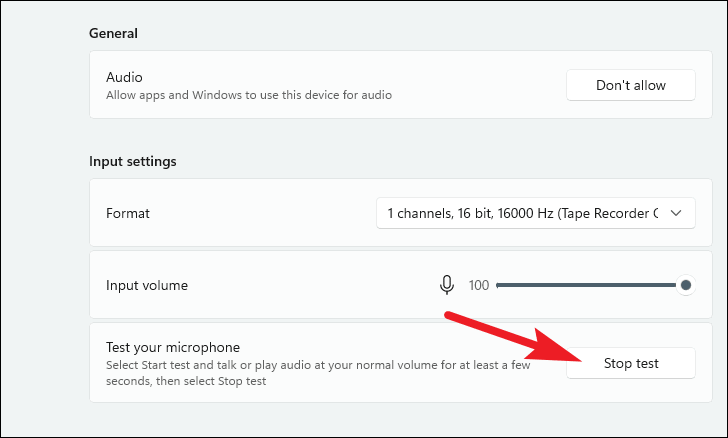Click the General section heading
Screen dimensions: 728x438
114,33
